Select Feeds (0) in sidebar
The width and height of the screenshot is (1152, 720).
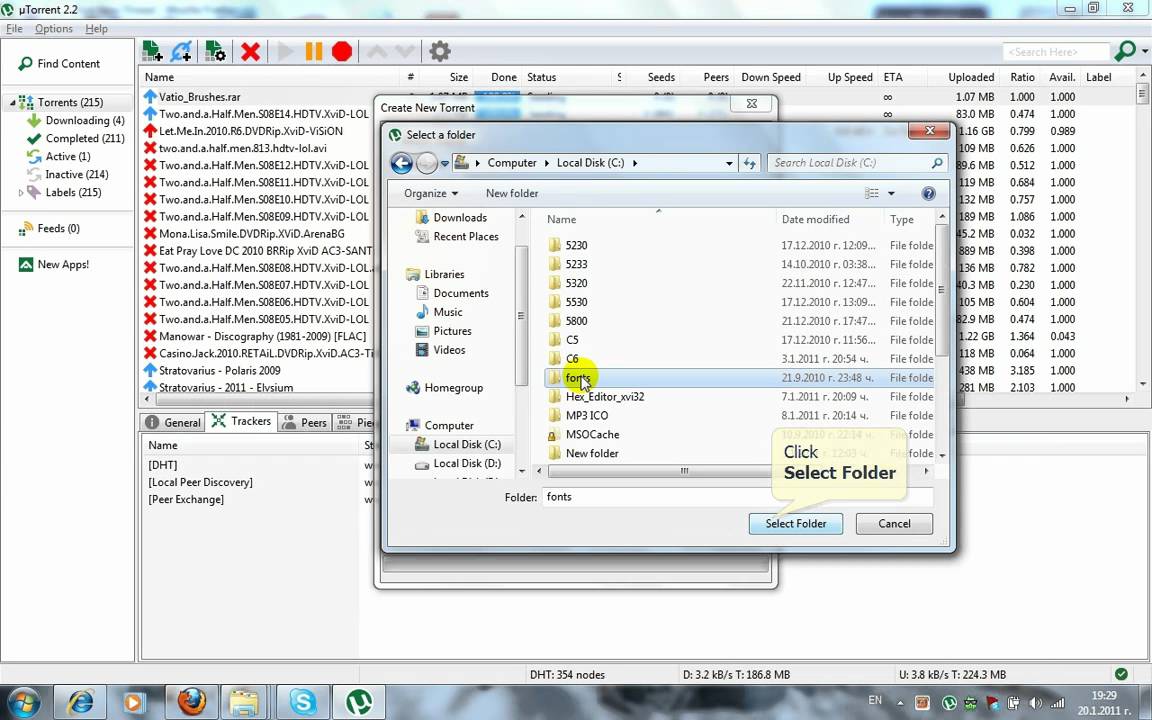(x=58, y=228)
